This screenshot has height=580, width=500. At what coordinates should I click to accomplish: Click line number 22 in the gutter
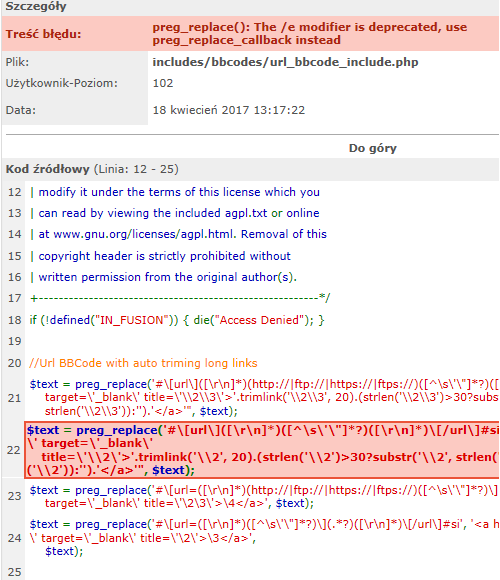[14, 450]
